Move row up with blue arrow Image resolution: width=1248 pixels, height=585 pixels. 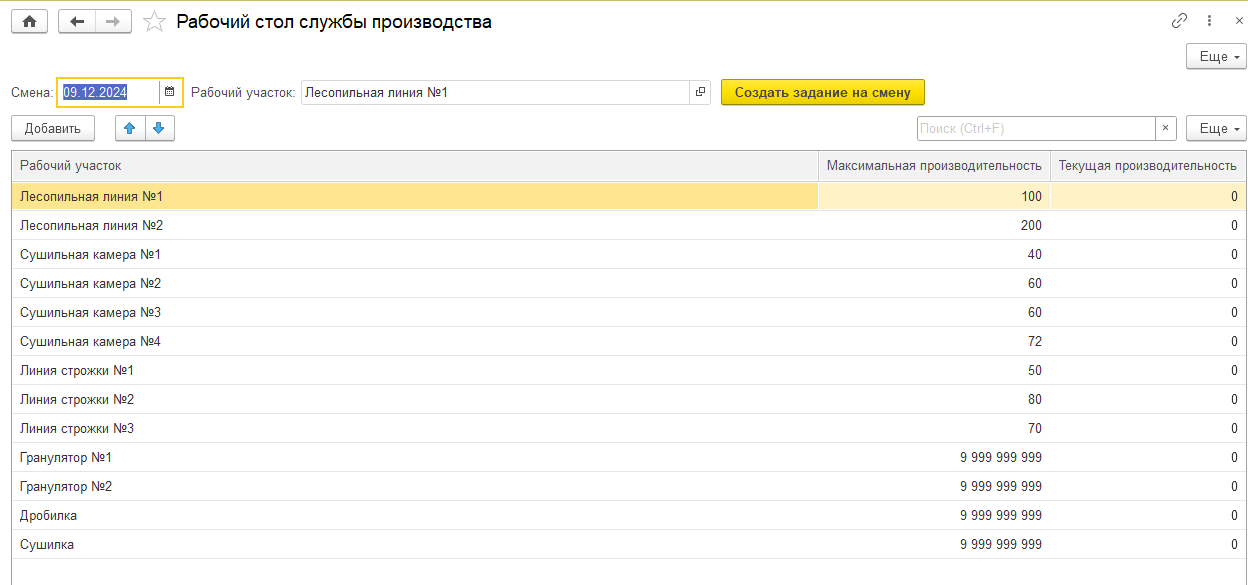tap(131, 128)
